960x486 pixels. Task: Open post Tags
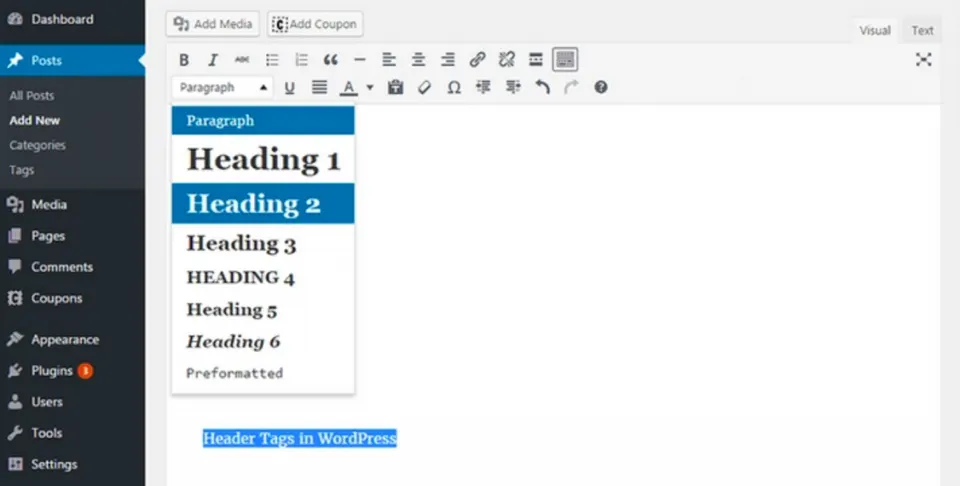(21, 170)
